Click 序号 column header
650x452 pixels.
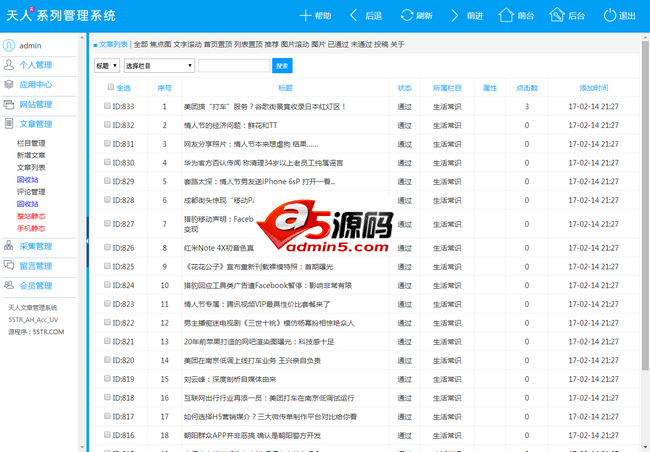click(164, 88)
